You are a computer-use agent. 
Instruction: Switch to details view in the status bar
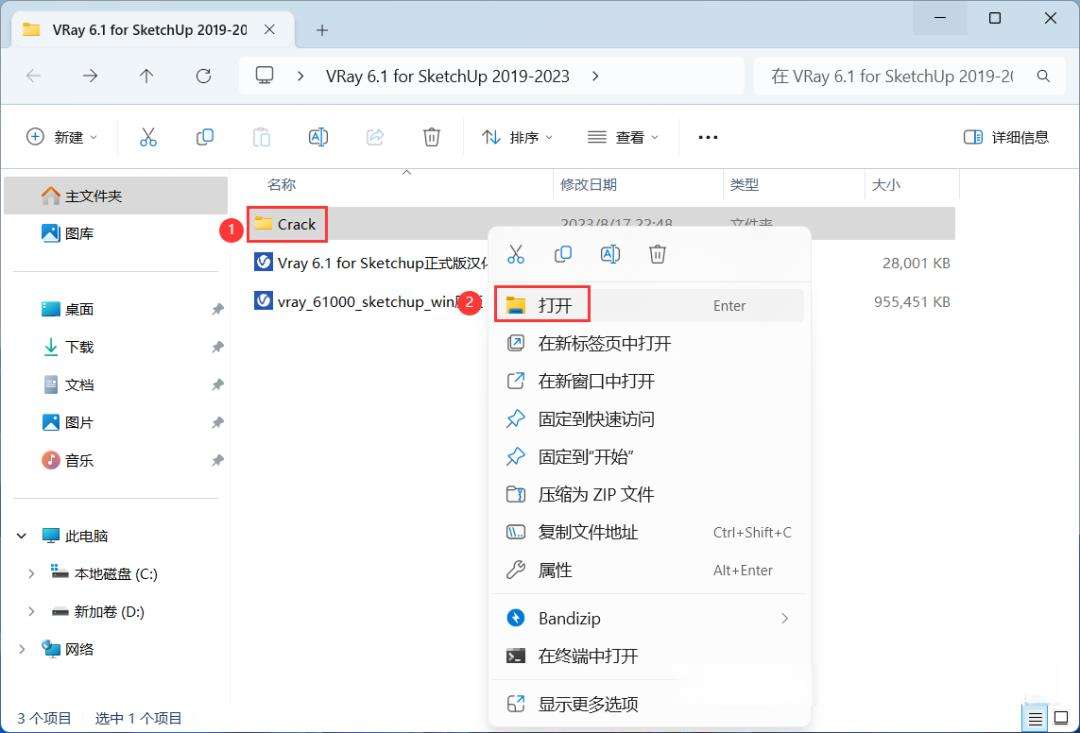click(x=1035, y=719)
